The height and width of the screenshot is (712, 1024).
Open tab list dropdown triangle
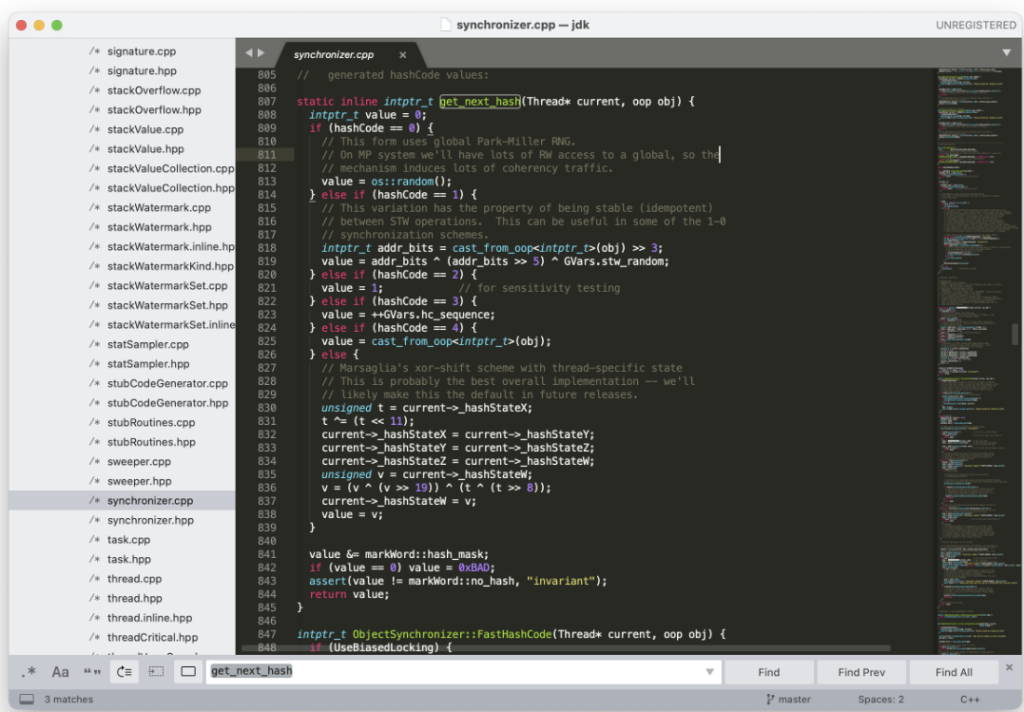[1006, 52]
